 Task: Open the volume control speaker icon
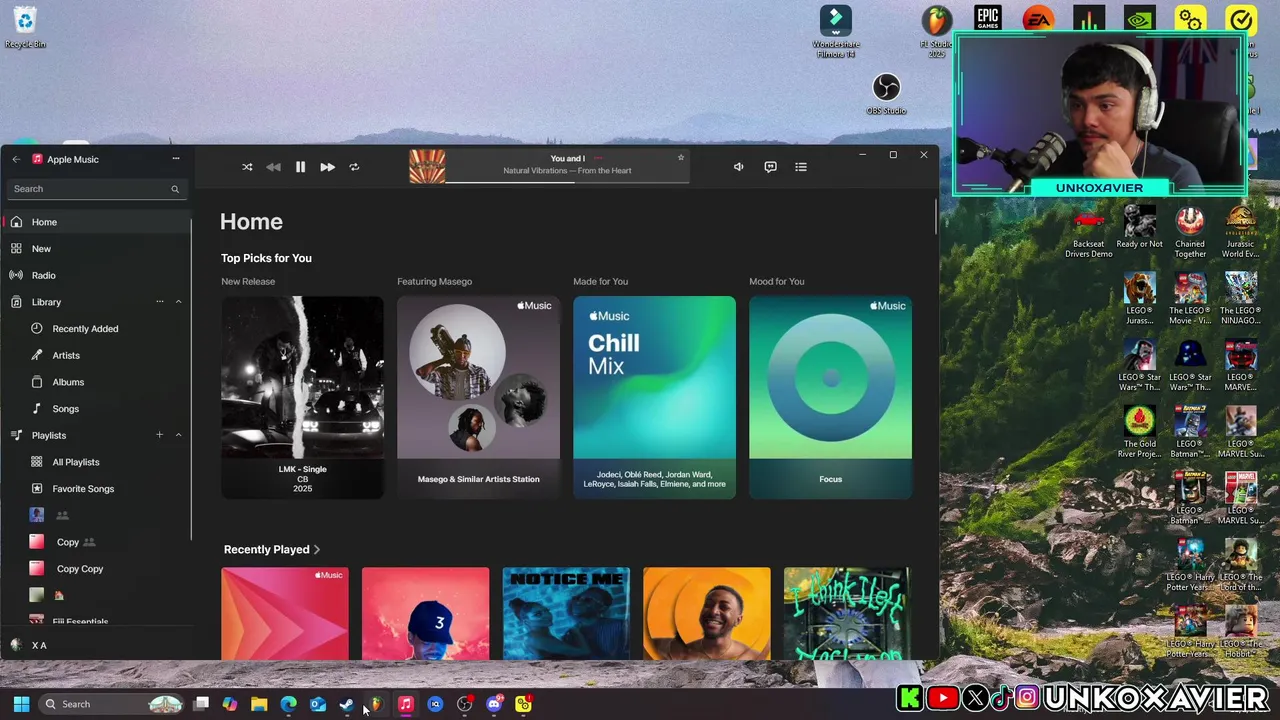click(738, 167)
